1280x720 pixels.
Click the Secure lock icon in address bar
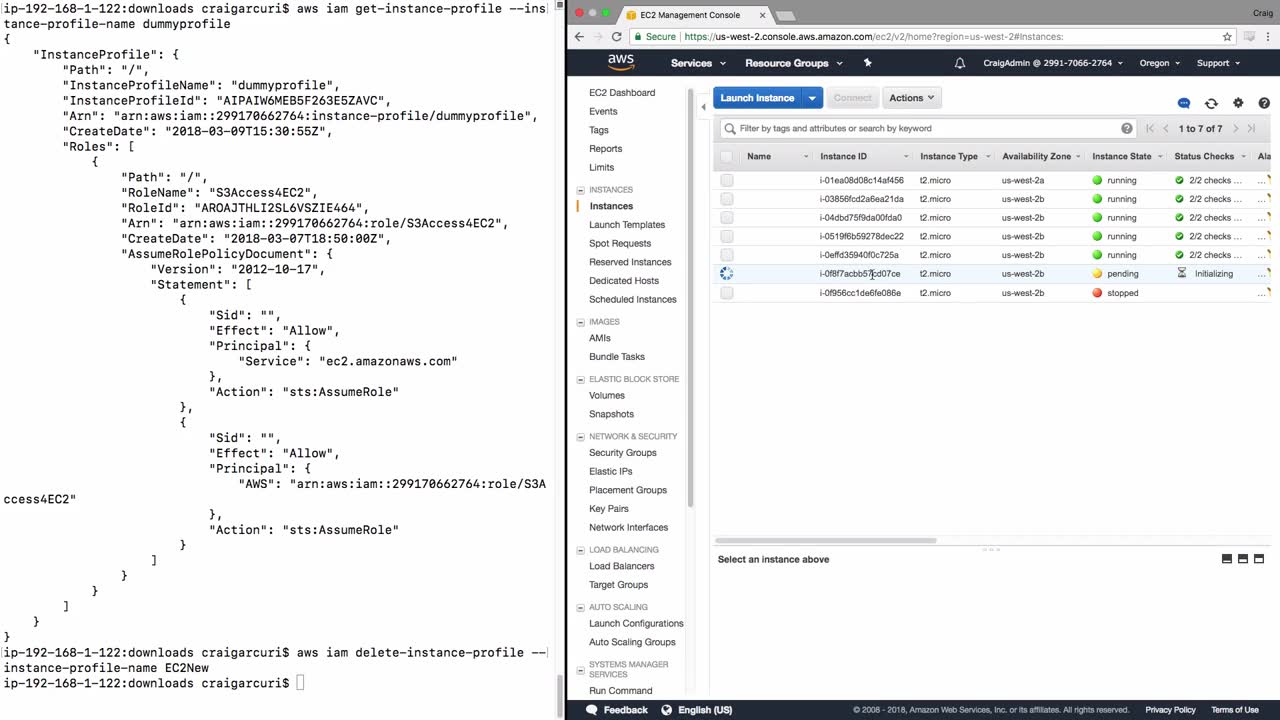pos(637,37)
